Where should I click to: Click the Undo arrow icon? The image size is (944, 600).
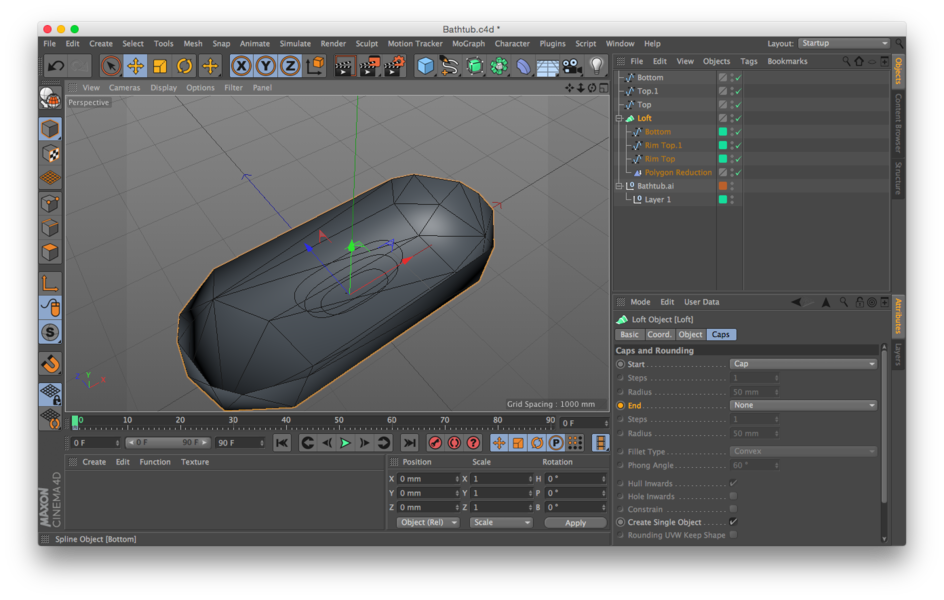click(x=56, y=66)
